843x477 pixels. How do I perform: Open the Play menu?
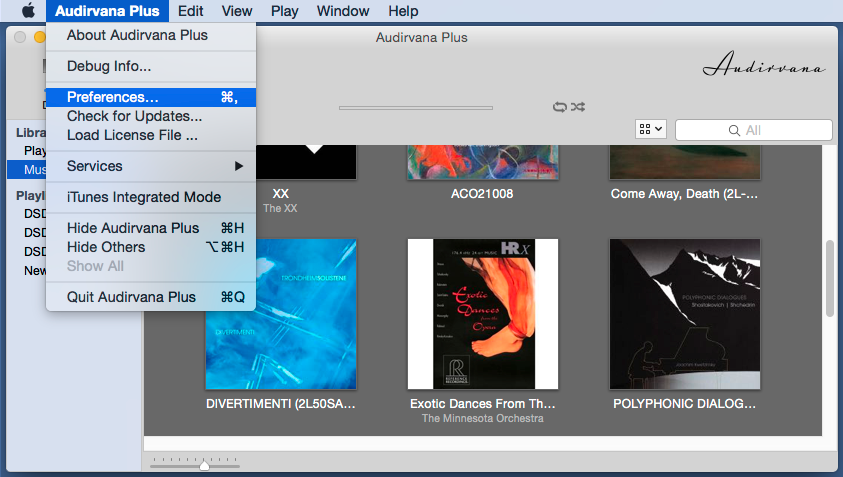[x=284, y=11]
